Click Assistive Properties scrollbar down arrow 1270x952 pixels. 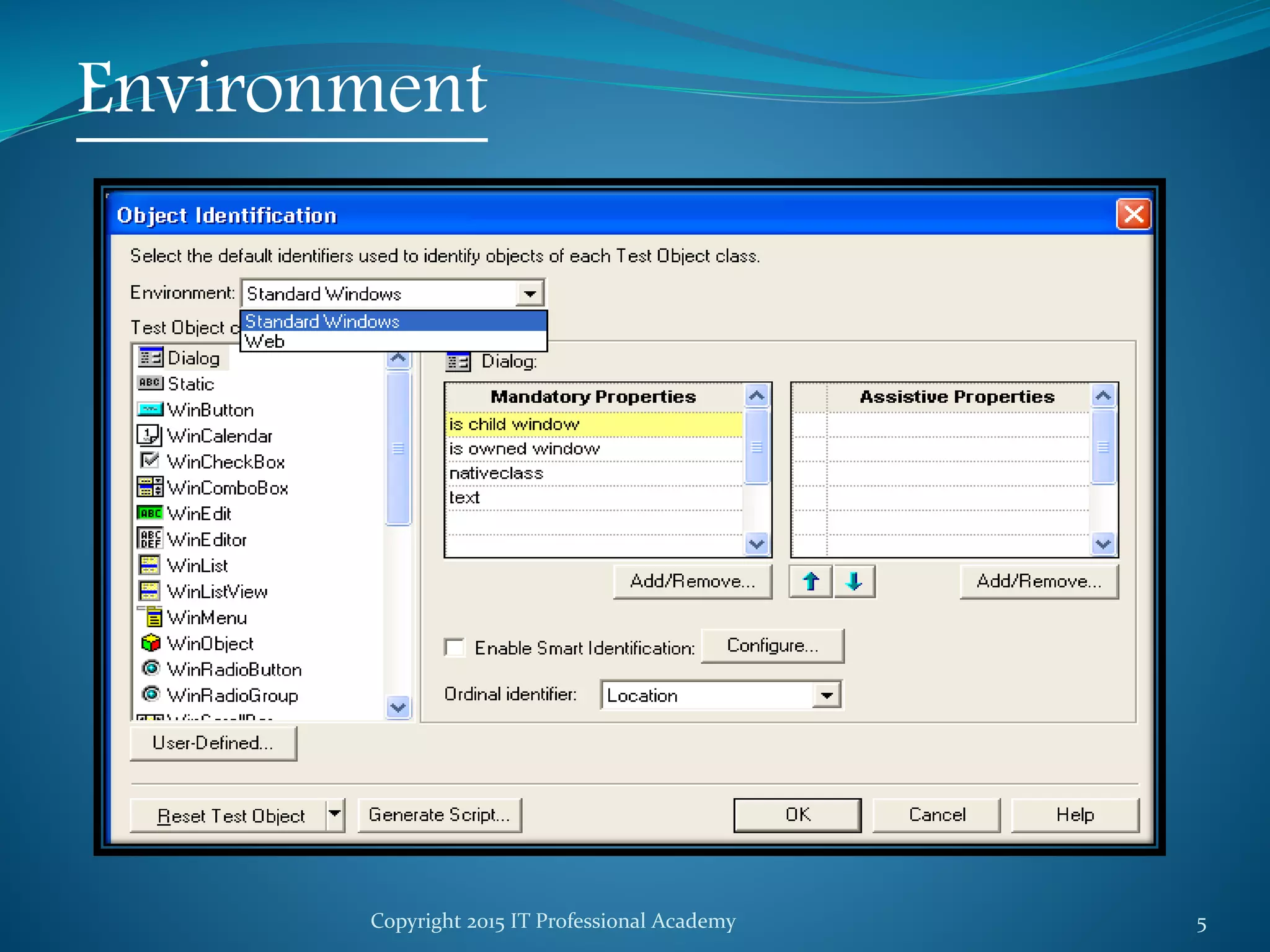pyautogui.click(x=1103, y=544)
